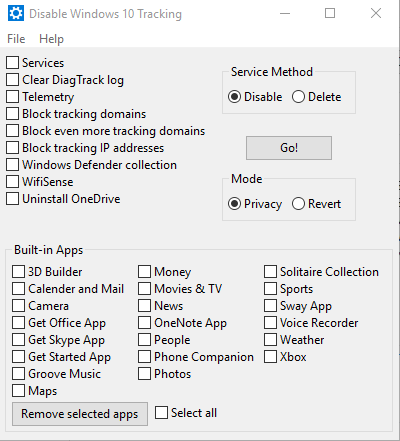Screen dimensions: 400x441
Task: Click the gear app icon in title bar
Action: tap(16, 13)
